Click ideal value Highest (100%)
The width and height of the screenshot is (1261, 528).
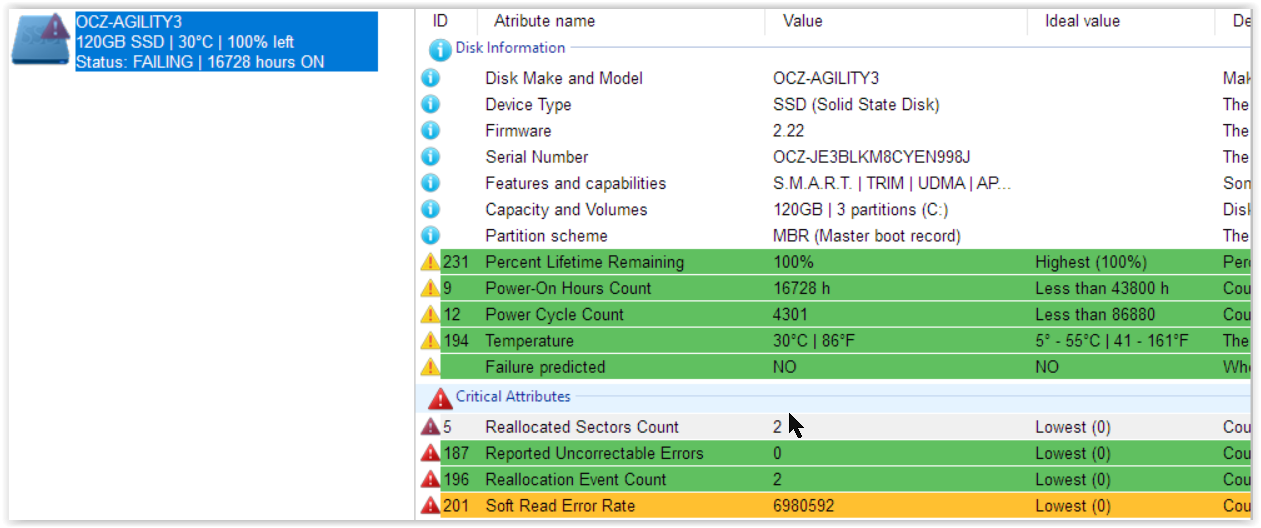click(1091, 262)
